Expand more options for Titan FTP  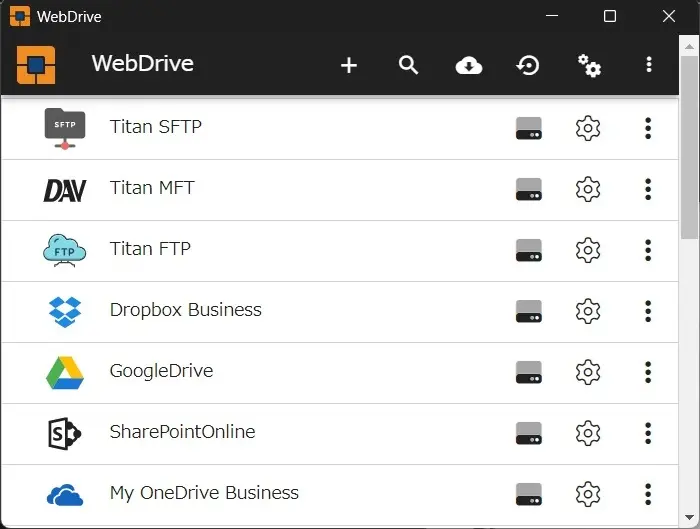648,250
